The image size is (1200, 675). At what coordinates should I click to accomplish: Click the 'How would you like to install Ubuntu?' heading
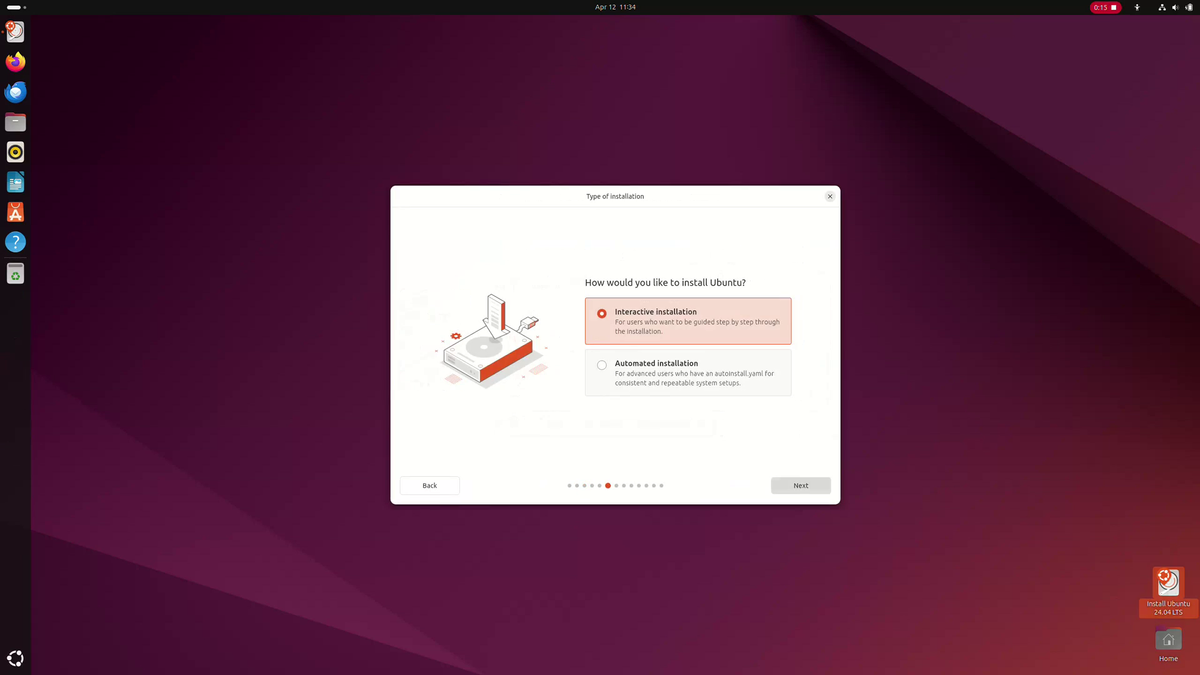[665, 283]
